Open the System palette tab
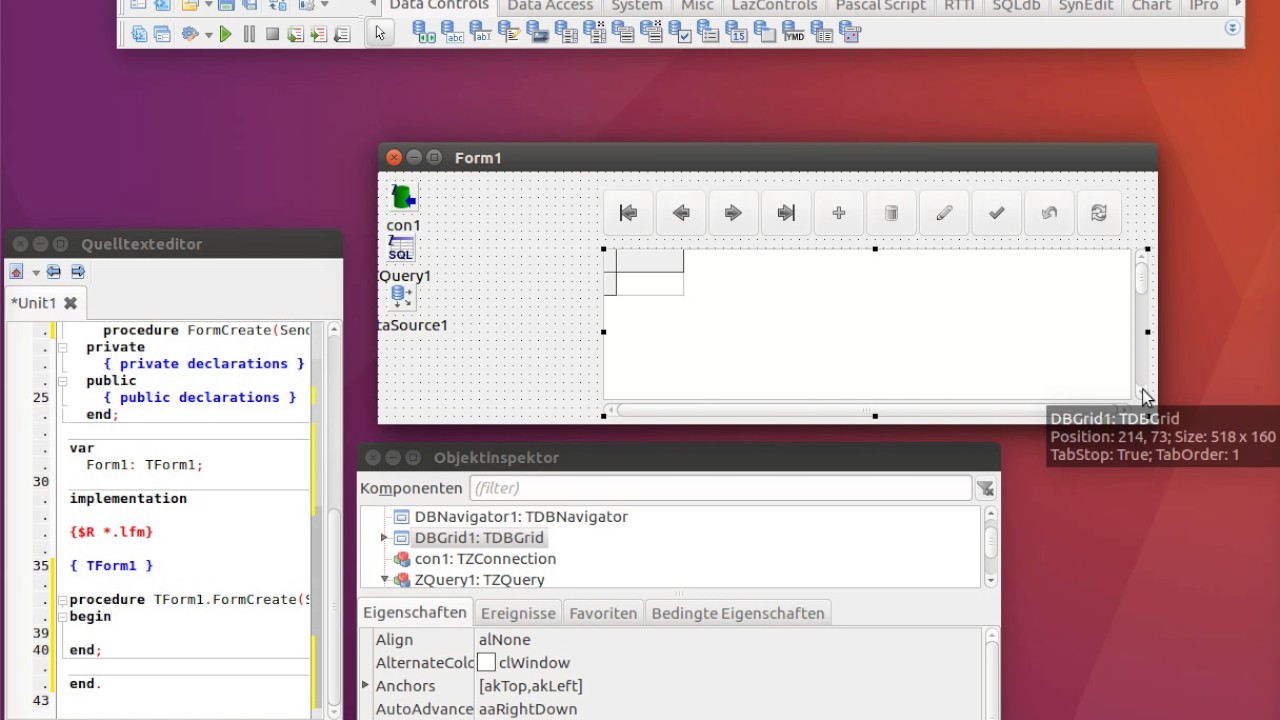 pyautogui.click(x=637, y=6)
